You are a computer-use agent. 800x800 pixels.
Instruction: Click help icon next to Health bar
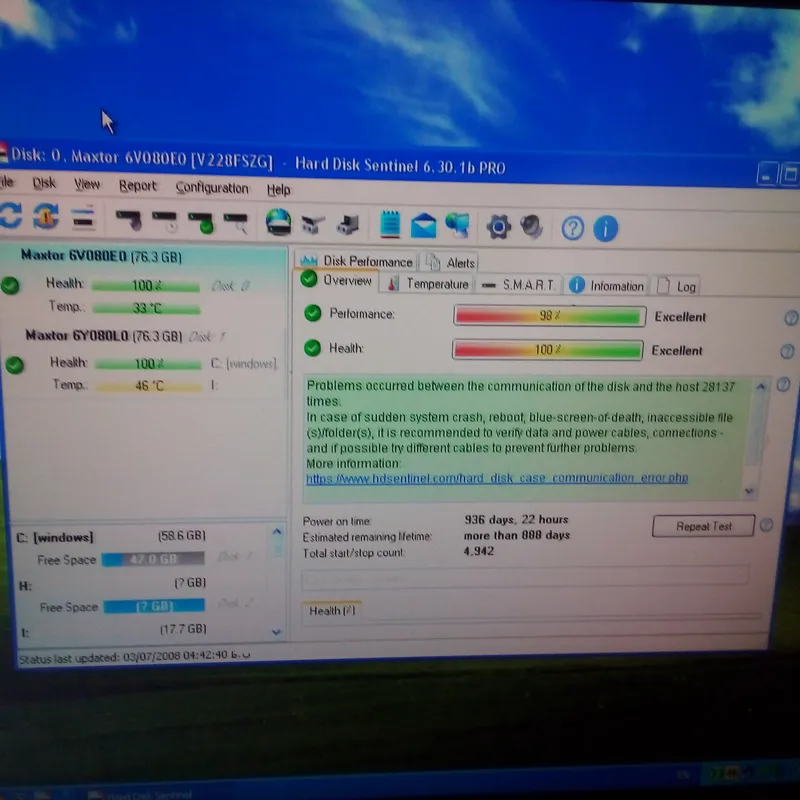point(787,352)
